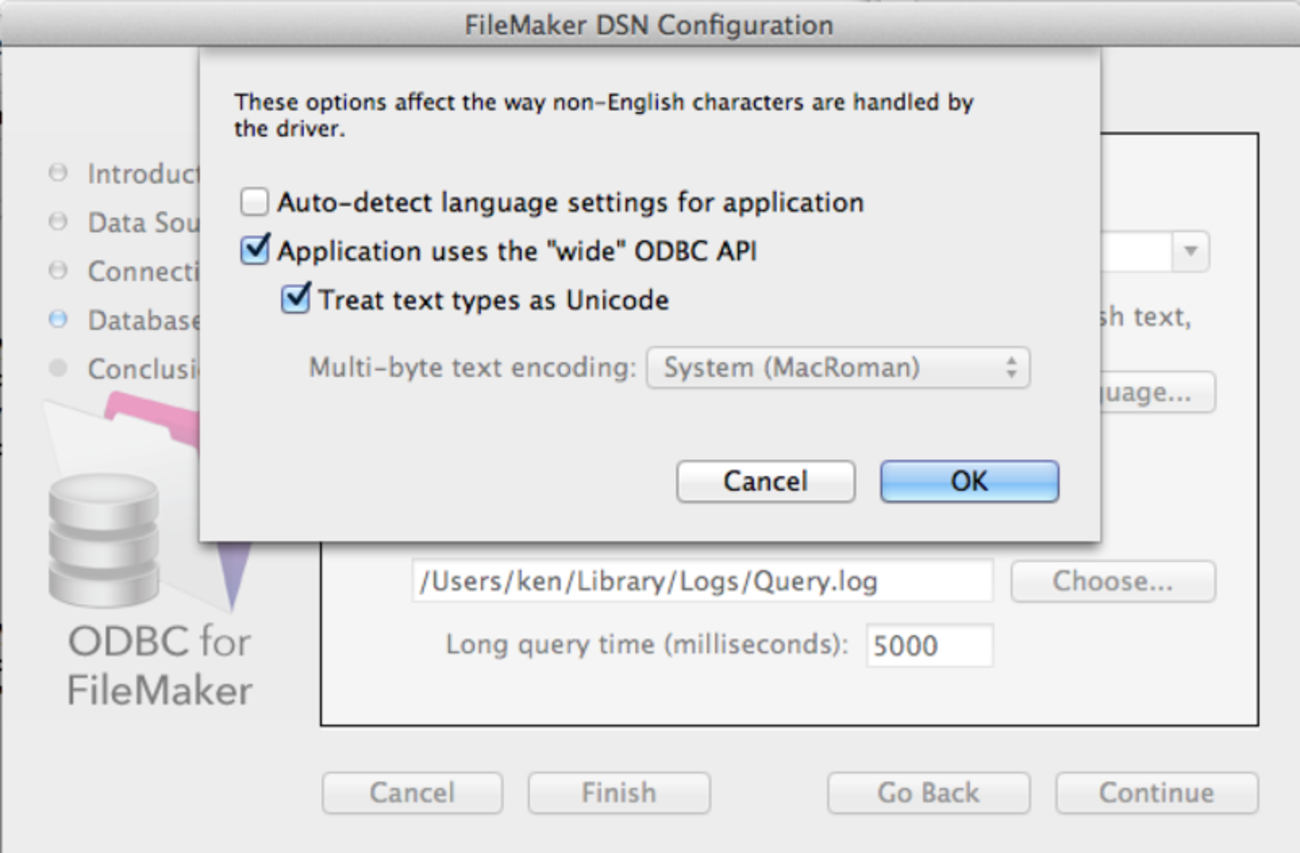The width and height of the screenshot is (1300, 853).
Task: Continue to the next wizard step
Action: click(x=1156, y=793)
